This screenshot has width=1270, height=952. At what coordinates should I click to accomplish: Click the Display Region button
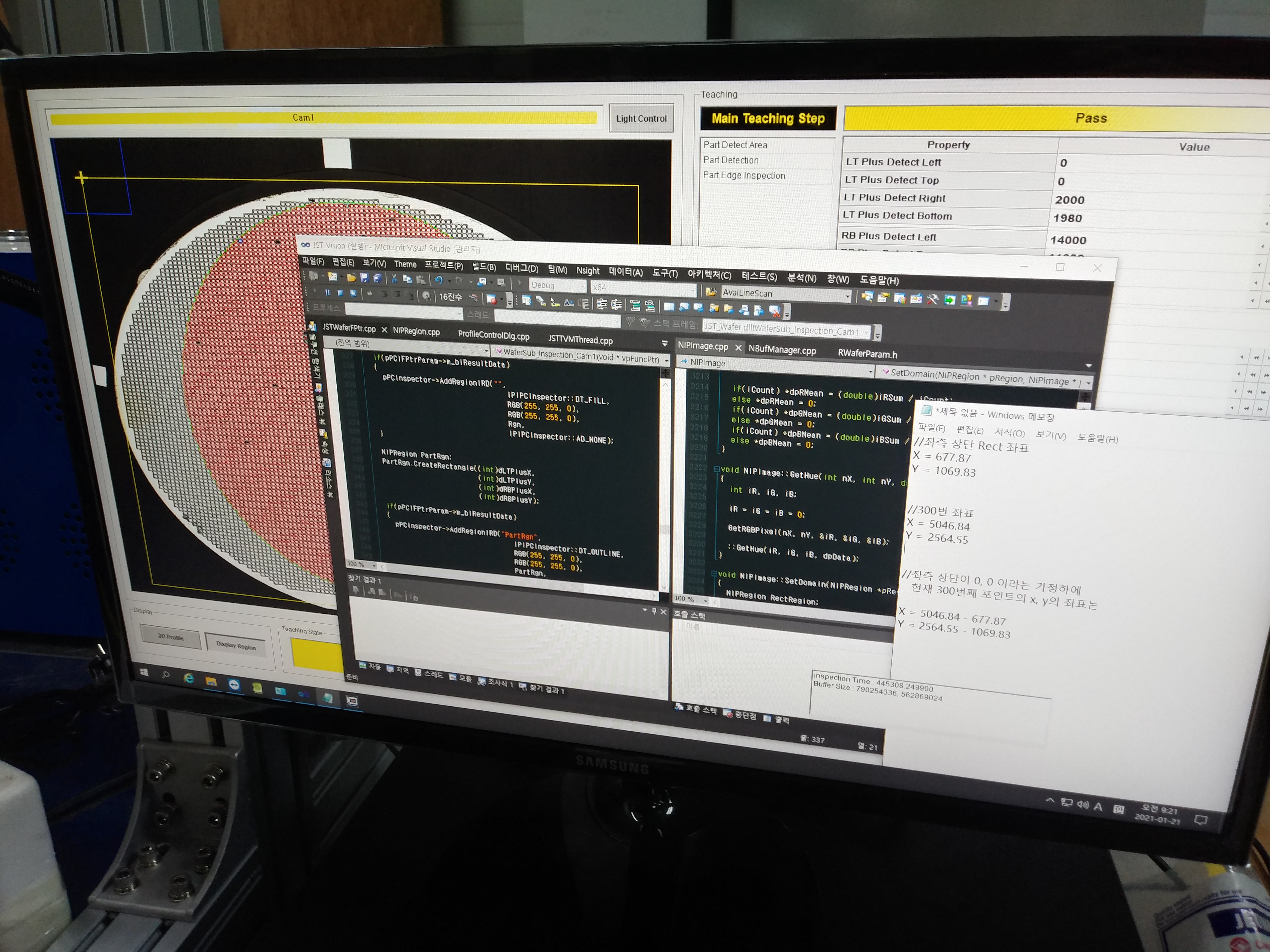[235, 645]
